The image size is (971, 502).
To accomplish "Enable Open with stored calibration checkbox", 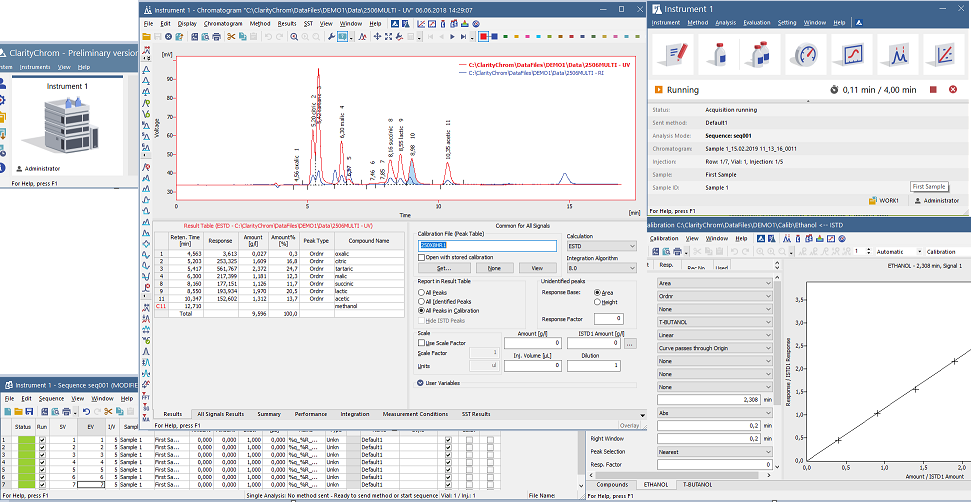I will point(421,257).
